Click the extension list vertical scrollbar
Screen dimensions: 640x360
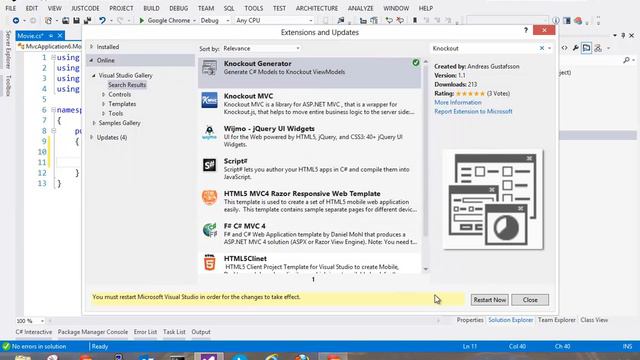pos(426,149)
